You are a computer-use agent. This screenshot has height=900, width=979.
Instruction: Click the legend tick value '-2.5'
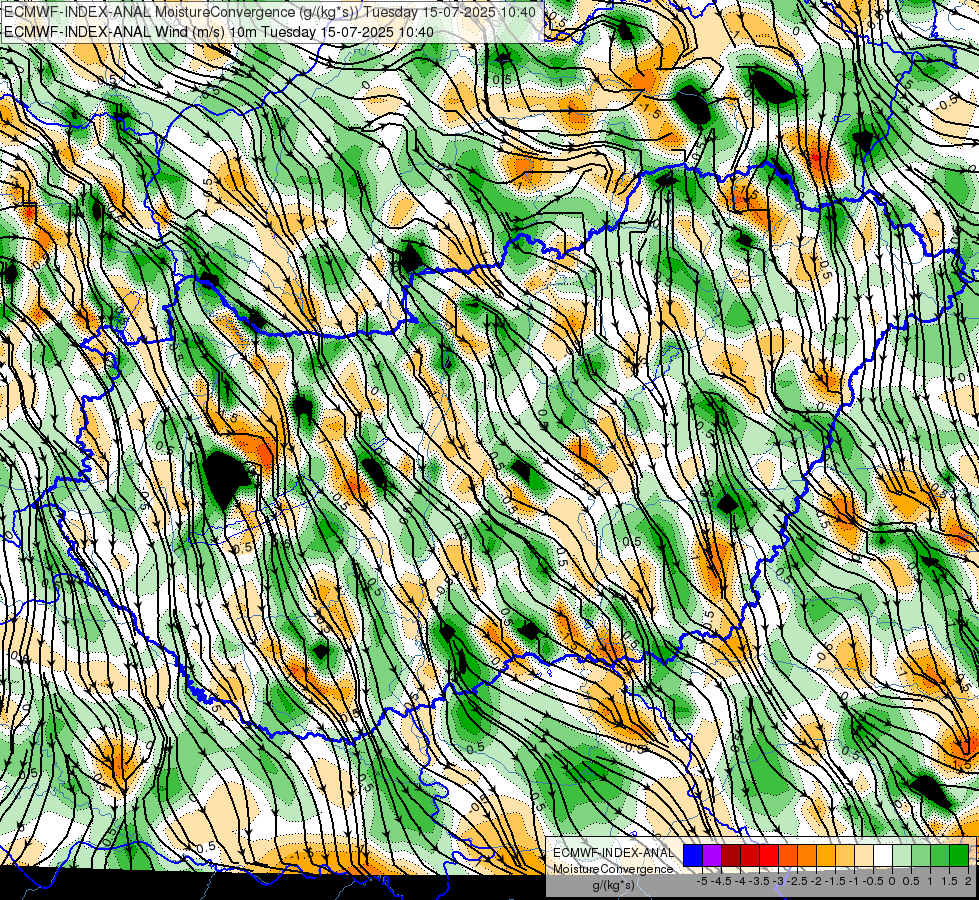[x=797, y=881]
